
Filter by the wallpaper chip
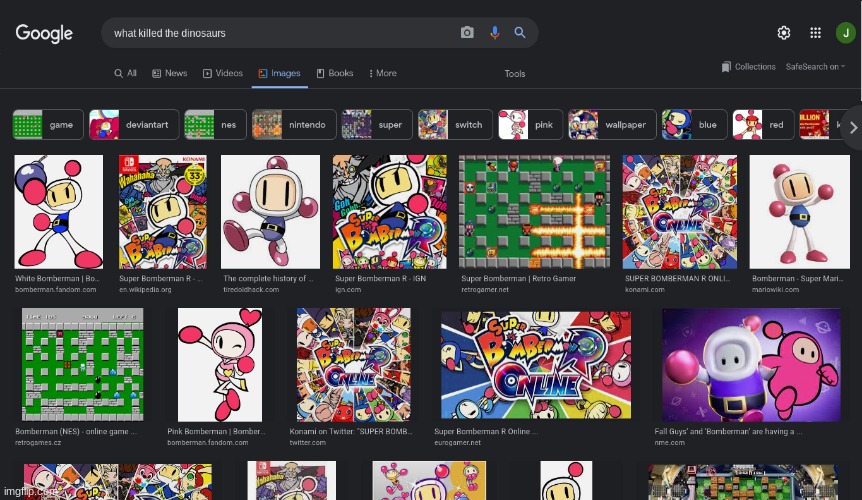pos(612,125)
